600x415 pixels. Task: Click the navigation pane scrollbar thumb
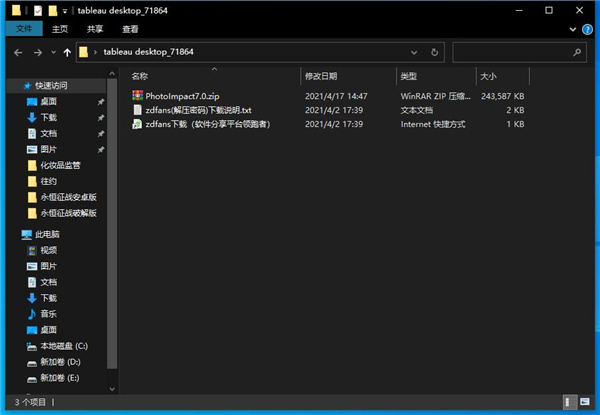coord(112,224)
